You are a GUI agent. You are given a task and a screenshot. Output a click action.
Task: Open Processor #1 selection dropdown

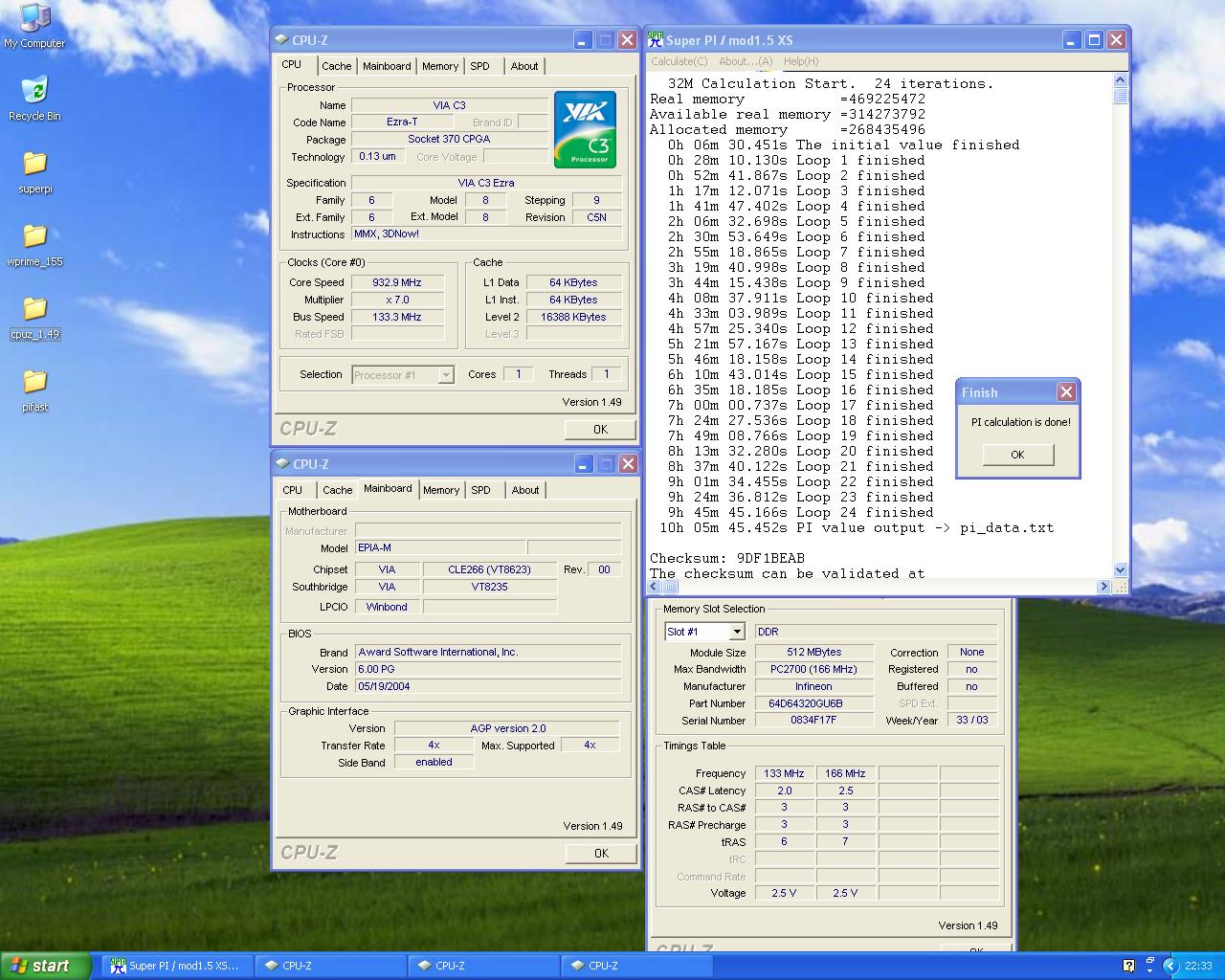point(403,375)
